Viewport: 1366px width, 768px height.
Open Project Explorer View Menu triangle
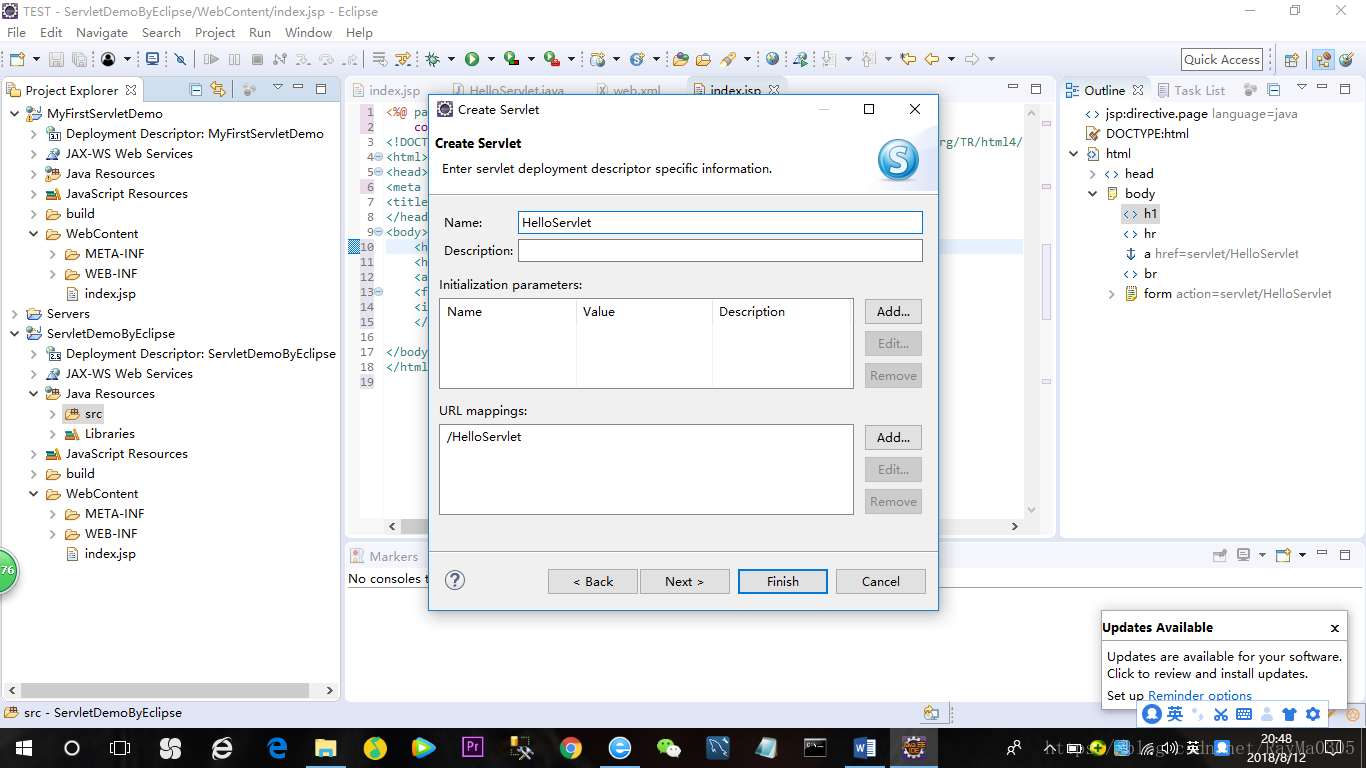277,88
